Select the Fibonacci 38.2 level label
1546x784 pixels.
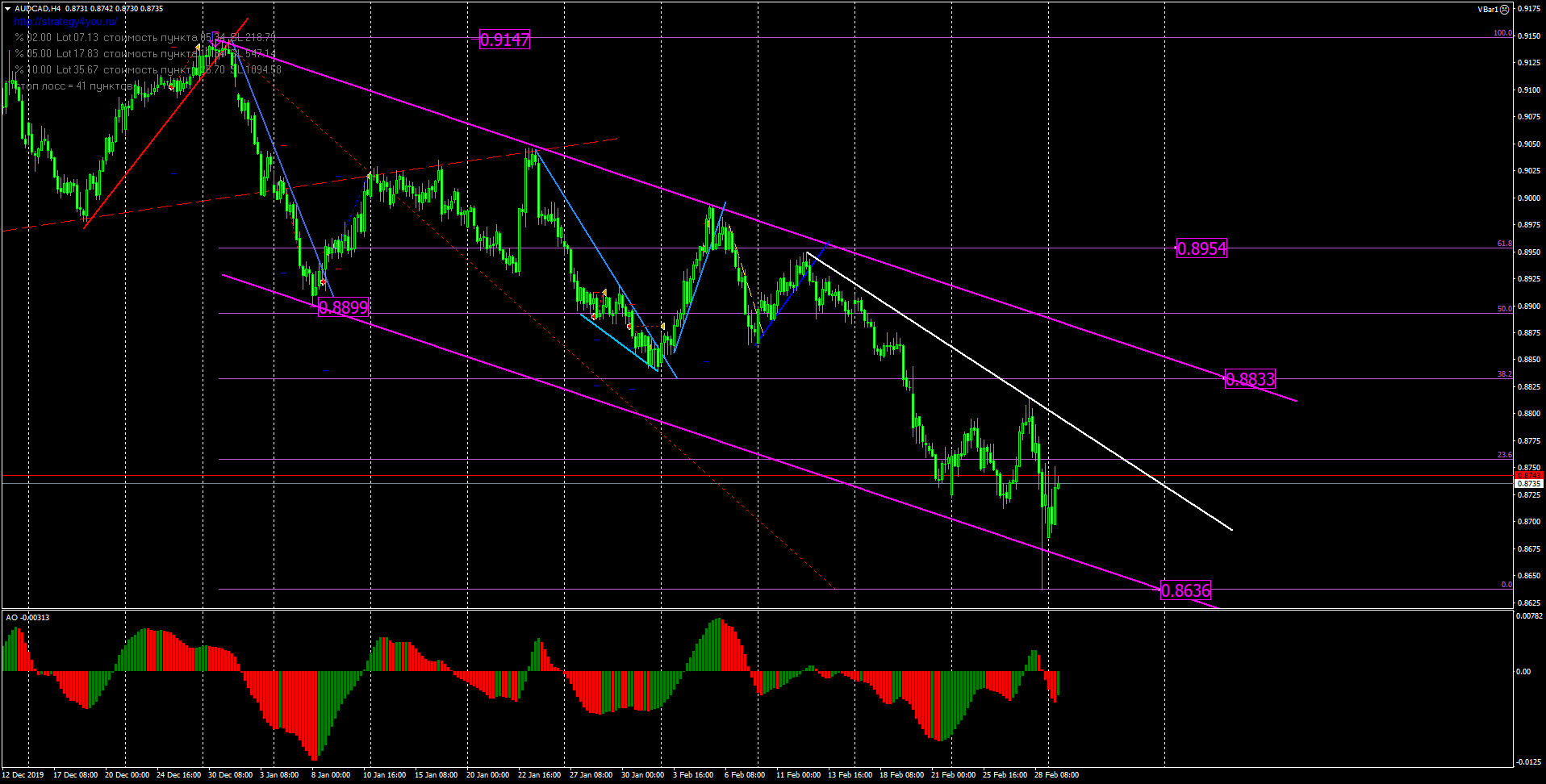1504,373
